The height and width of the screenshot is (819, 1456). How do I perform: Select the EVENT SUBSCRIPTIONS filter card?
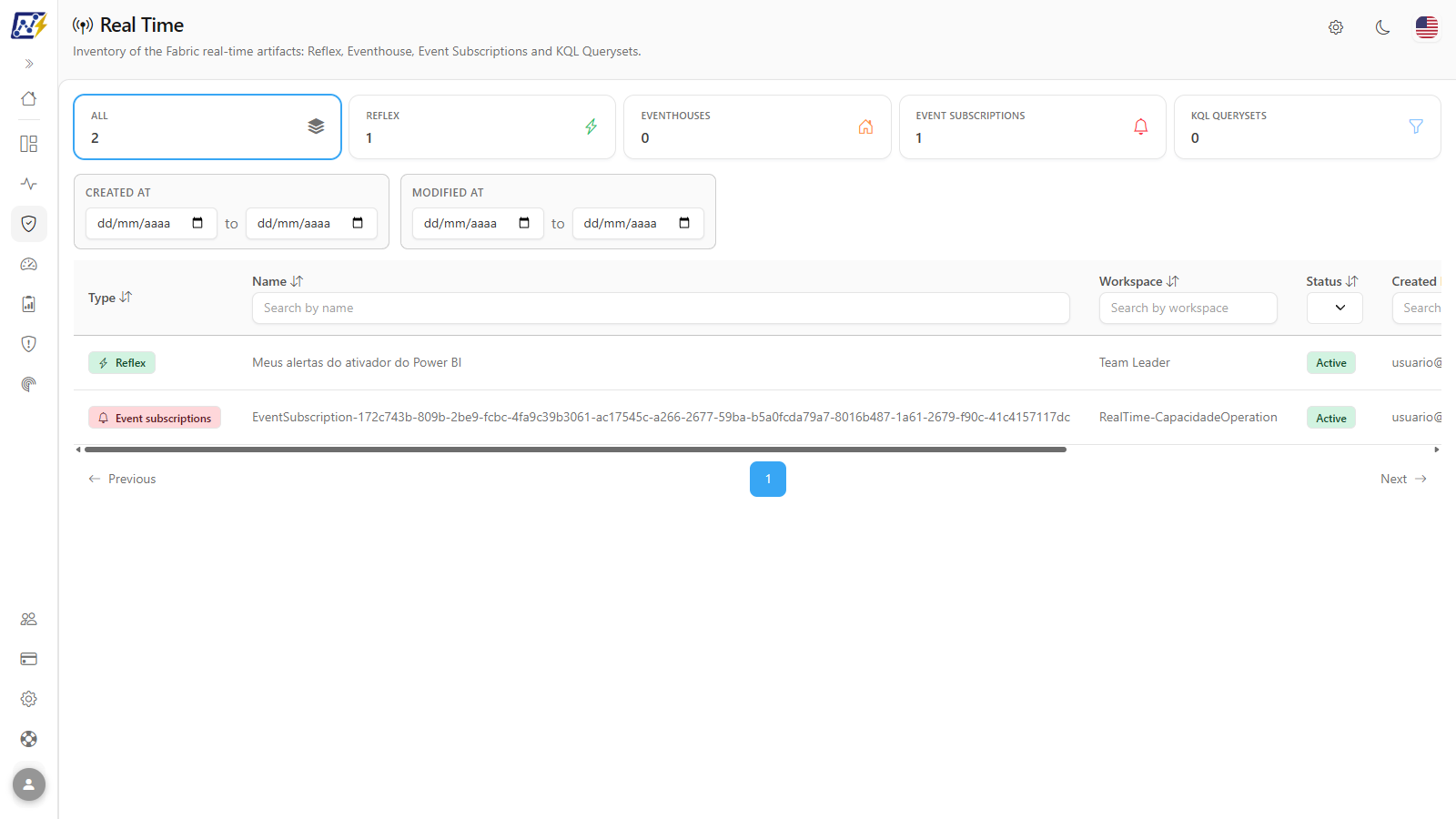coord(1032,126)
